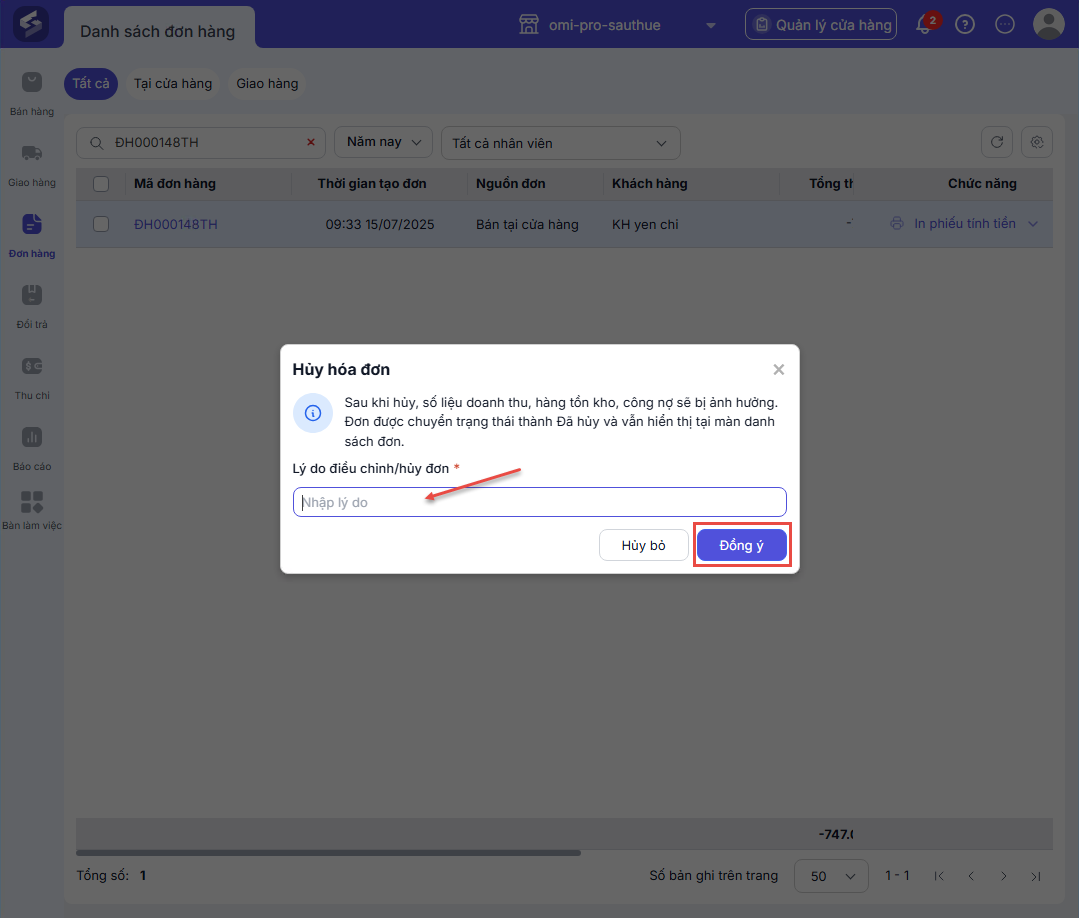Open Bàn làm việc in the sidebar
The image size is (1079, 918).
pos(32,511)
